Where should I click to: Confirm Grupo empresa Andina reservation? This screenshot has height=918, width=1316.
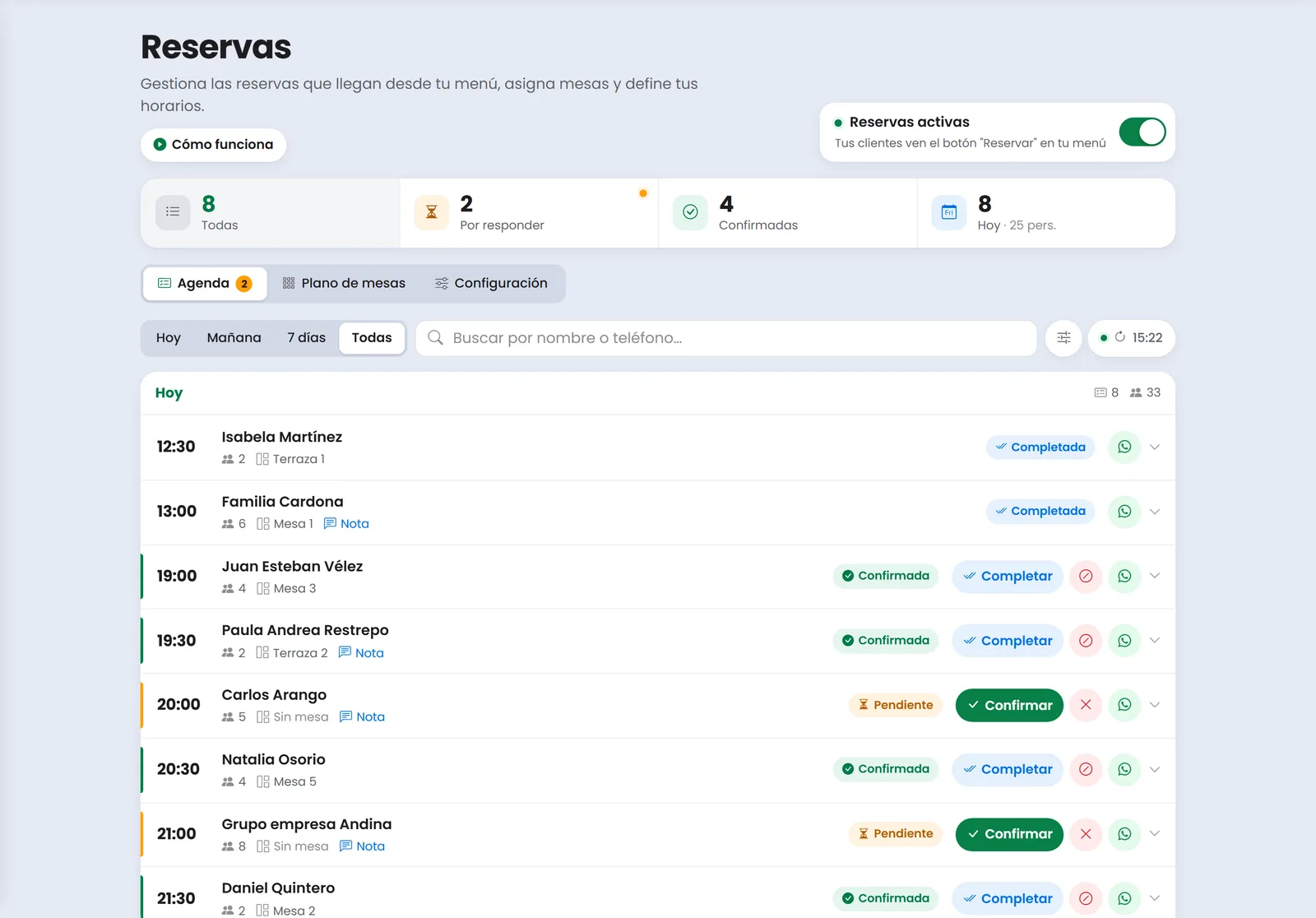coord(1009,834)
